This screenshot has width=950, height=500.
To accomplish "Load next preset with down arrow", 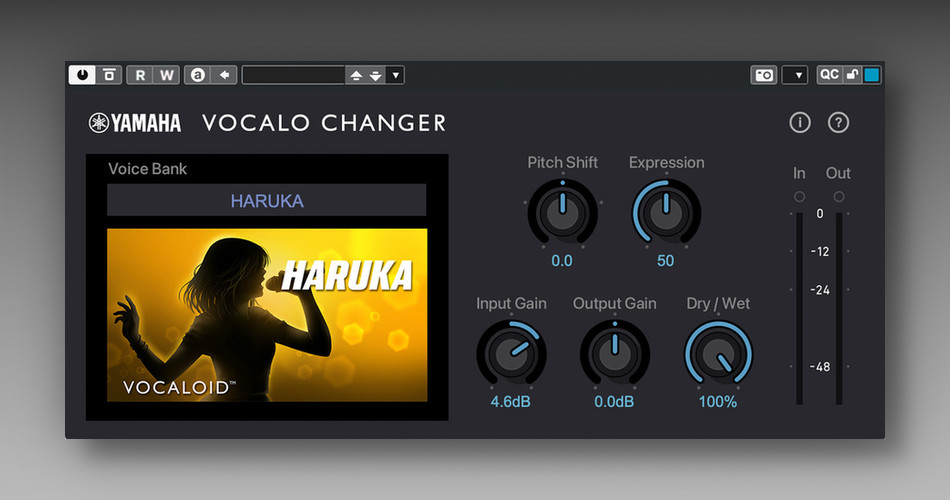I will point(376,75).
